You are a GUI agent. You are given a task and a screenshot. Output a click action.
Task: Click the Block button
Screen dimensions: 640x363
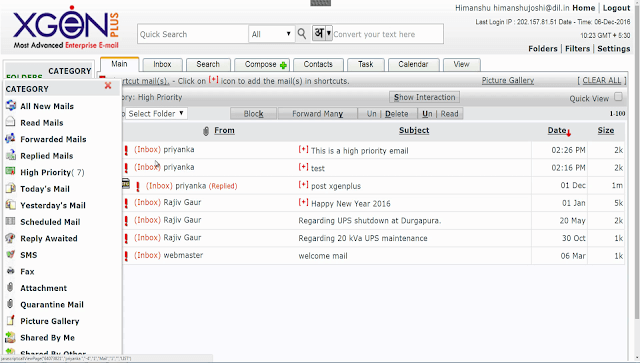coord(253,114)
